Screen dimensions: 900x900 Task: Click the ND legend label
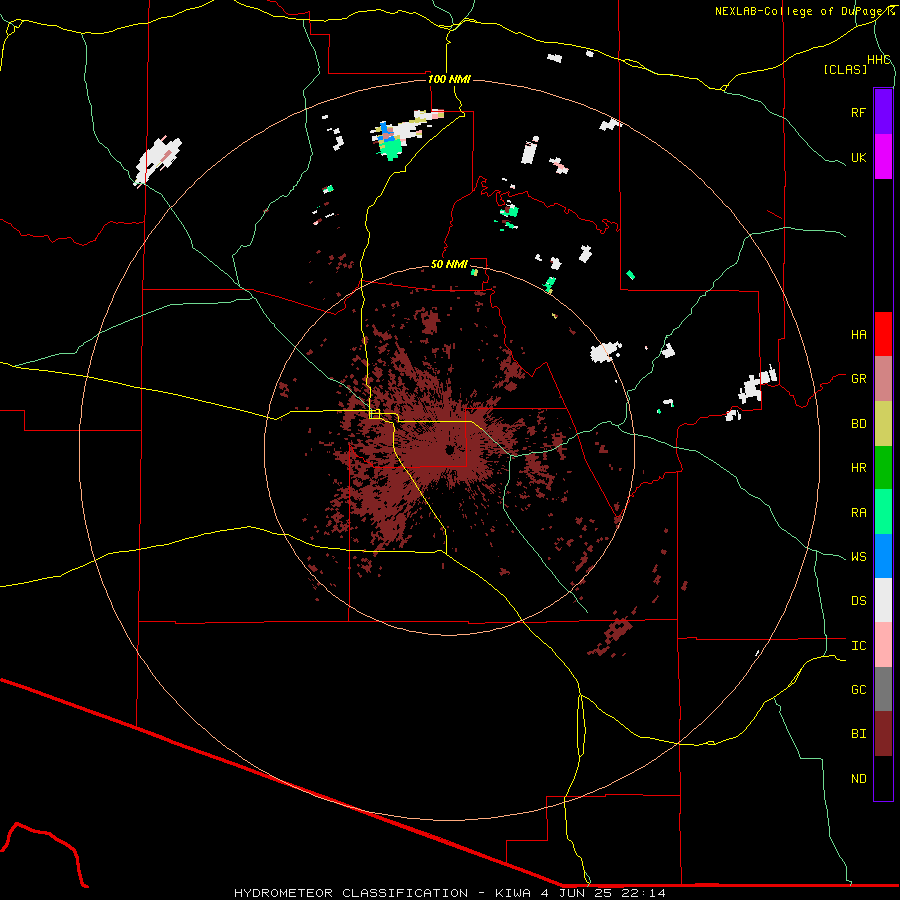[x=858, y=778]
